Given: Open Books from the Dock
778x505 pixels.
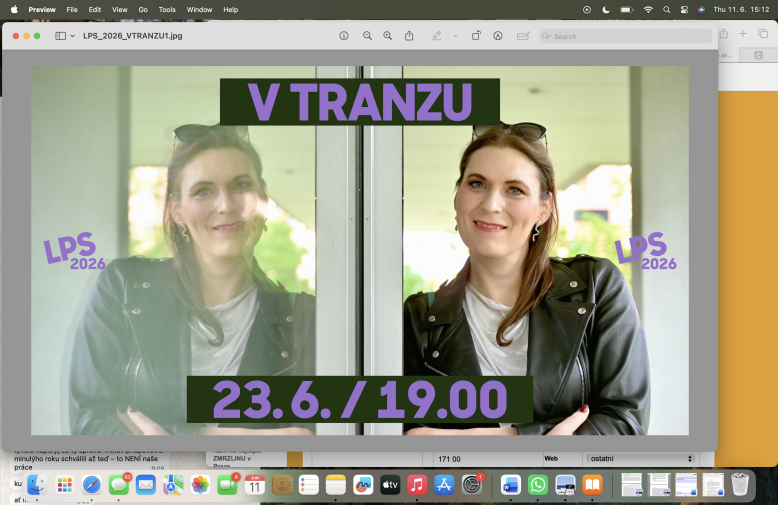Looking at the screenshot, I should pos(592,485).
